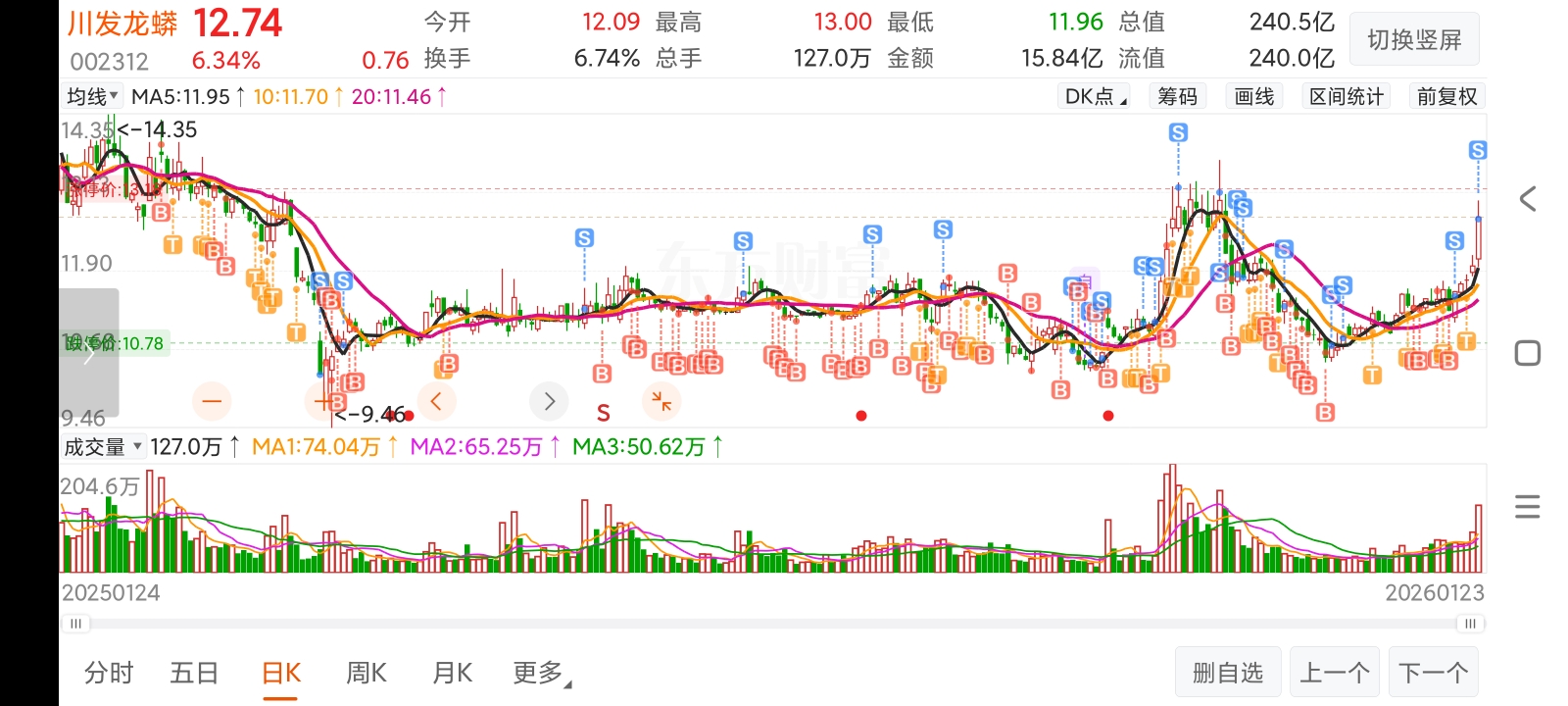This screenshot has width=1568, height=706.
Task: Open the 均线 indicator dropdown
Action: click(x=92, y=96)
